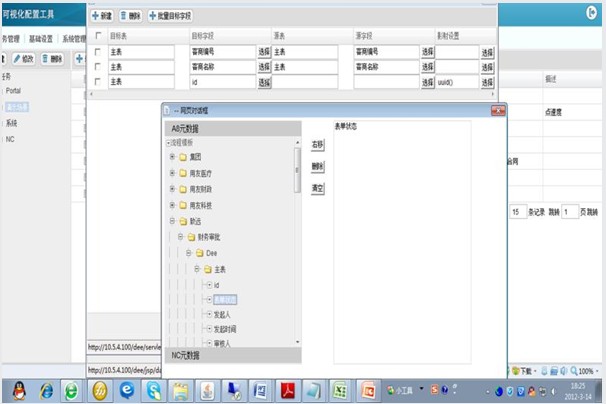Open the A8元数据 accordion panel

(x=233, y=128)
